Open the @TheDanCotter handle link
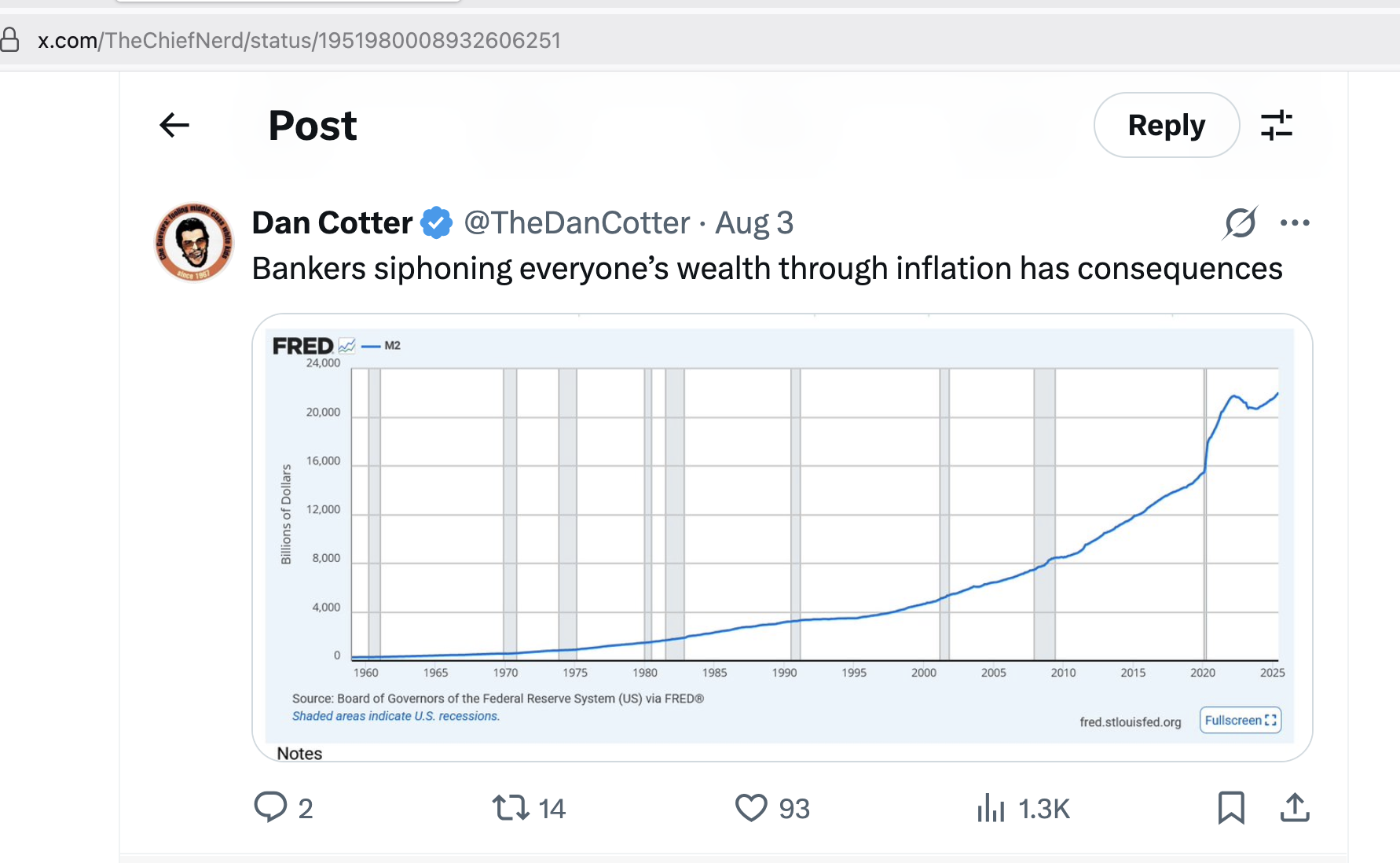Viewport: 1400px width, 863px height. 577,223
